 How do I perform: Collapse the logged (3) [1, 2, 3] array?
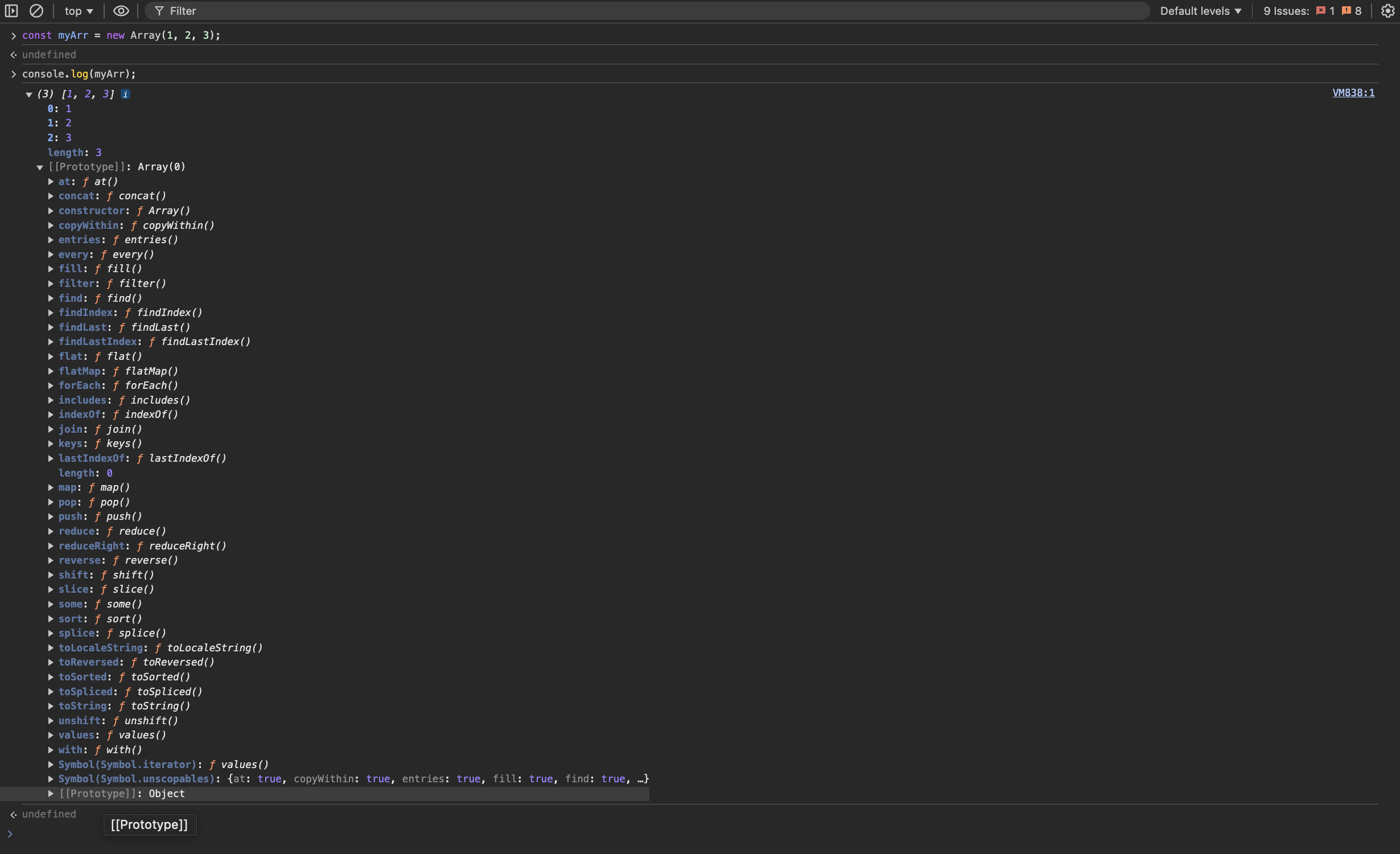click(x=28, y=95)
